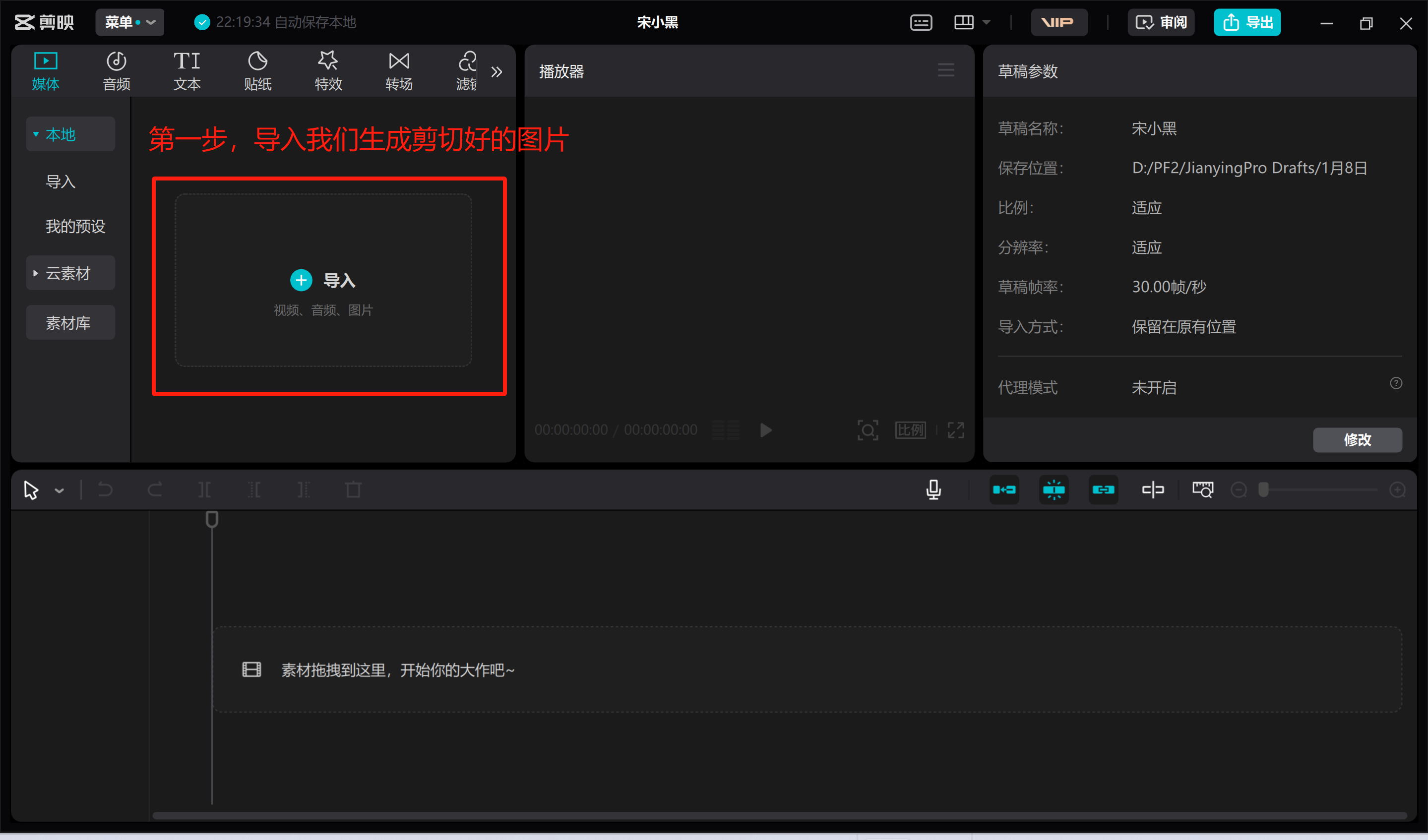This screenshot has height=840, width=1428.
Task: Click the delete-right trim tool
Action: [304, 490]
